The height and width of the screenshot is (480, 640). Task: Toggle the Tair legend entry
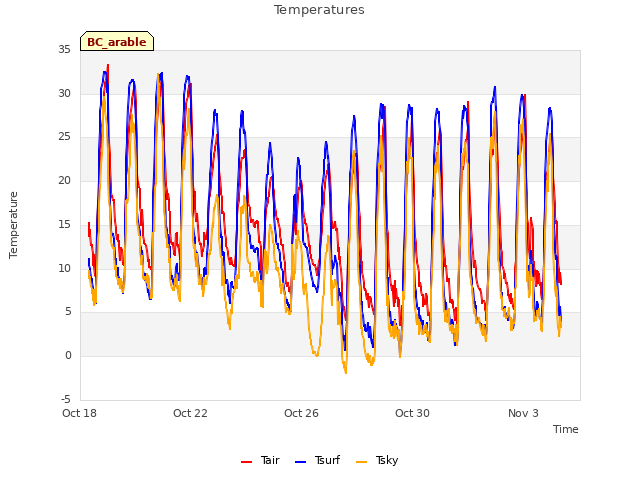260,460
